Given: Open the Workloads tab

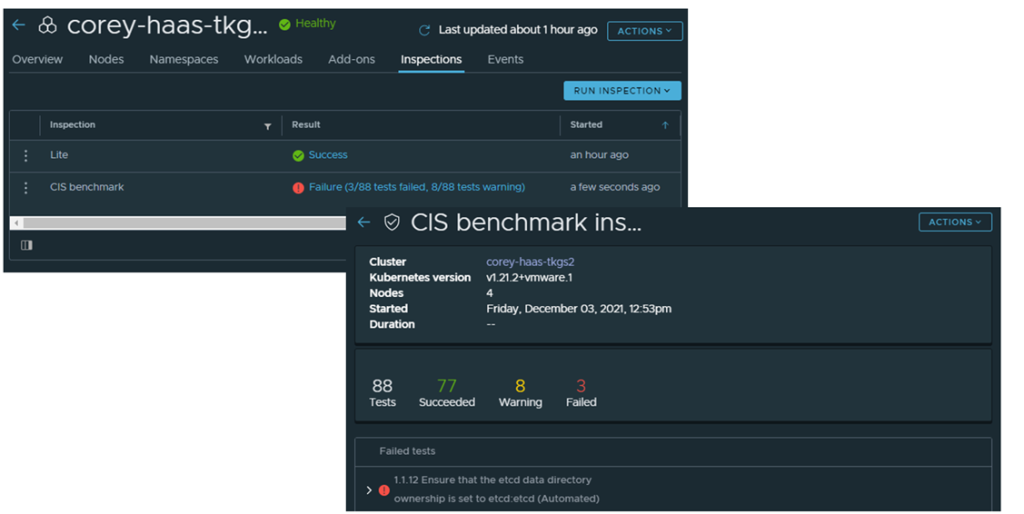Looking at the screenshot, I should 273,59.
